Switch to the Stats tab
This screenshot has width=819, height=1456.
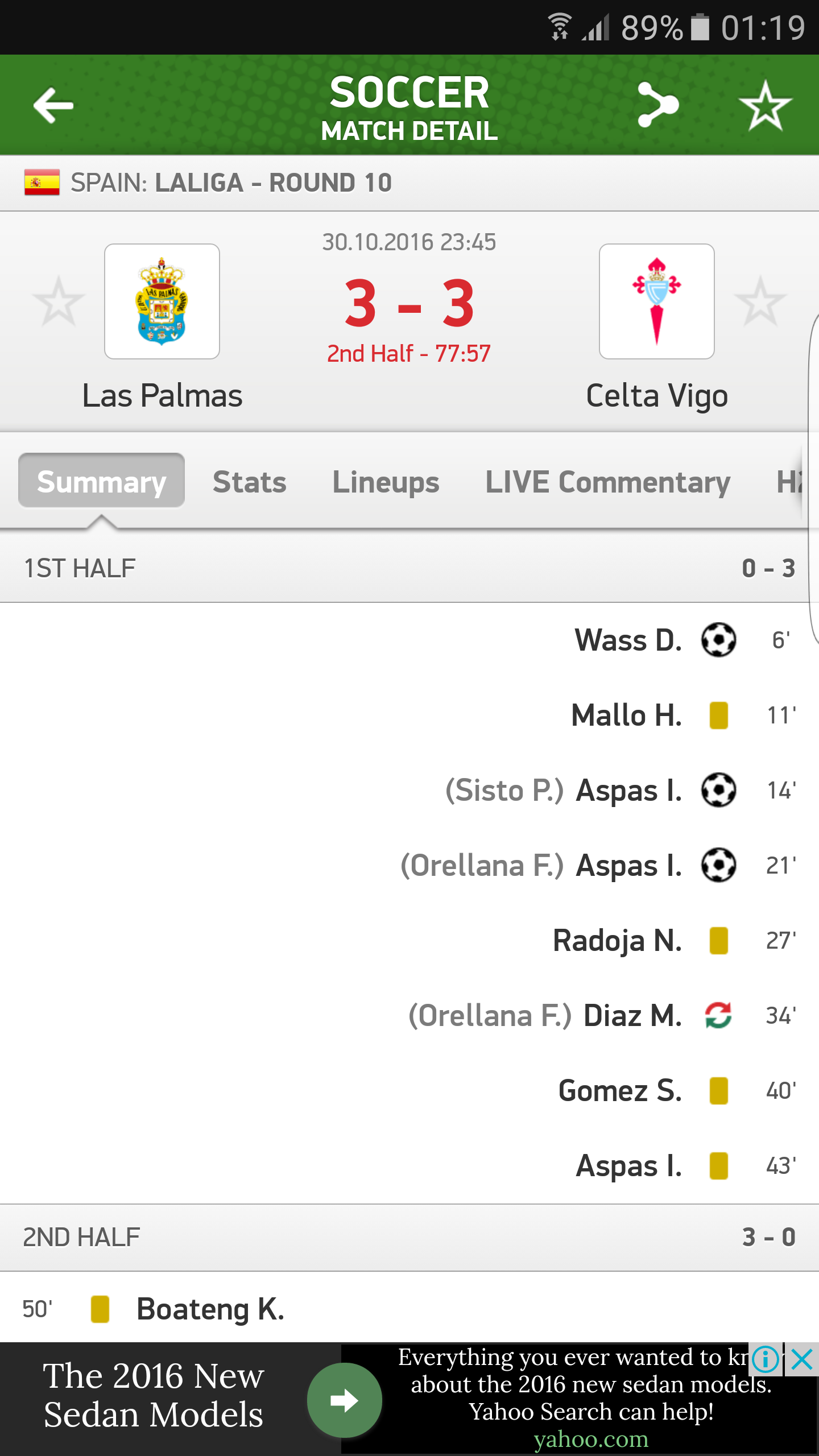pos(249,482)
